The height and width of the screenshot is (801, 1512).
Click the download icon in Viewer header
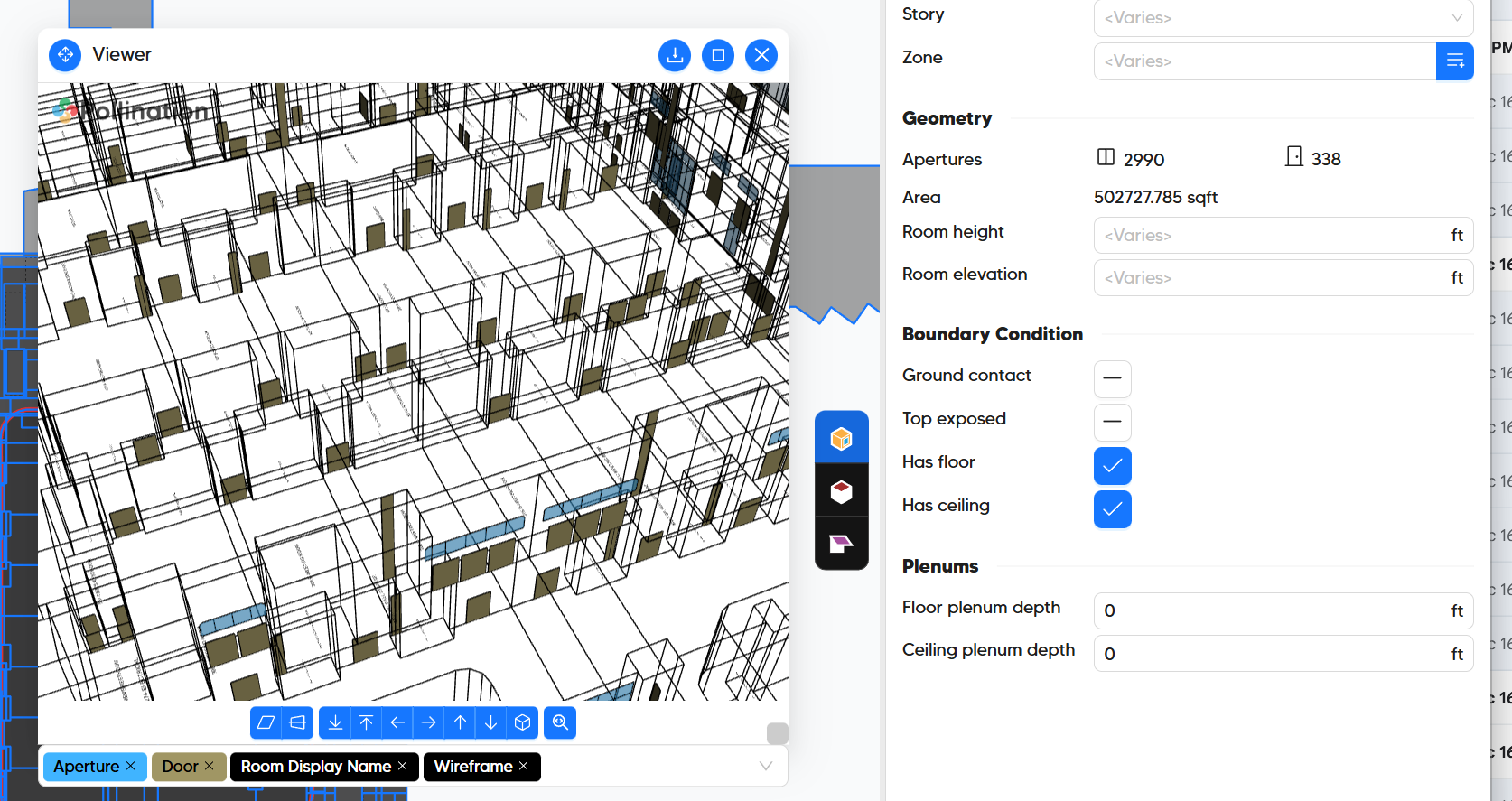pyautogui.click(x=674, y=55)
